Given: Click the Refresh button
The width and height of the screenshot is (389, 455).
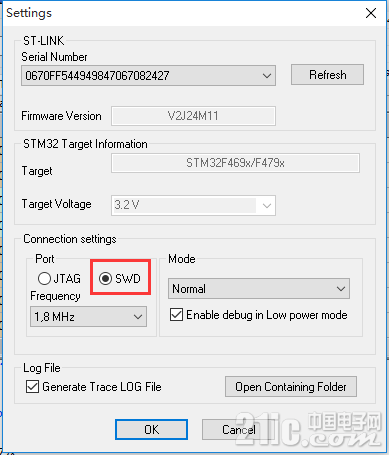Looking at the screenshot, I should [327, 75].
